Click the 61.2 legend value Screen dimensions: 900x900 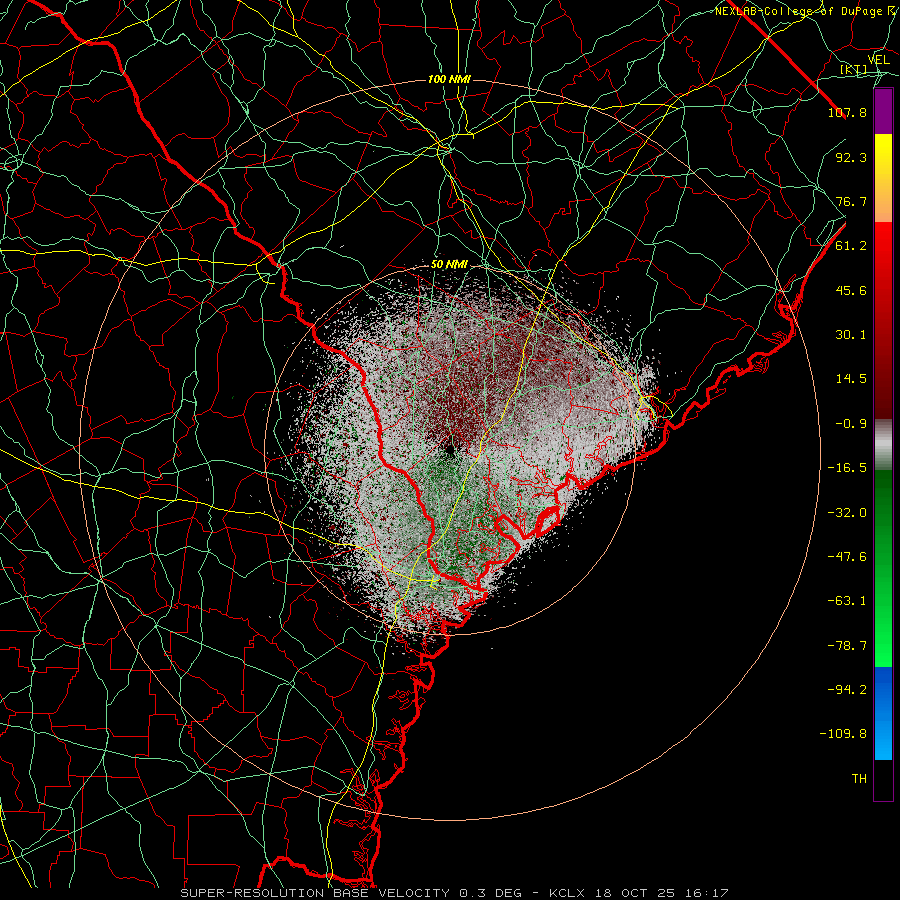pyautogui.click(x=851, y=246)
